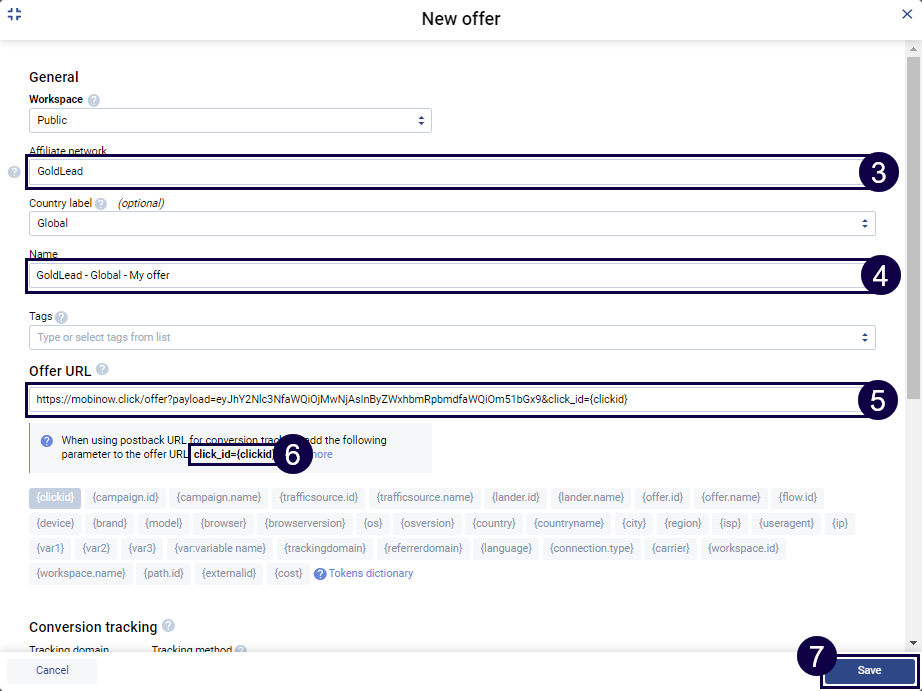Click the help icon next to Workspace
The width and height of the screenshot is (922, 691).
(x=94, y=100)
